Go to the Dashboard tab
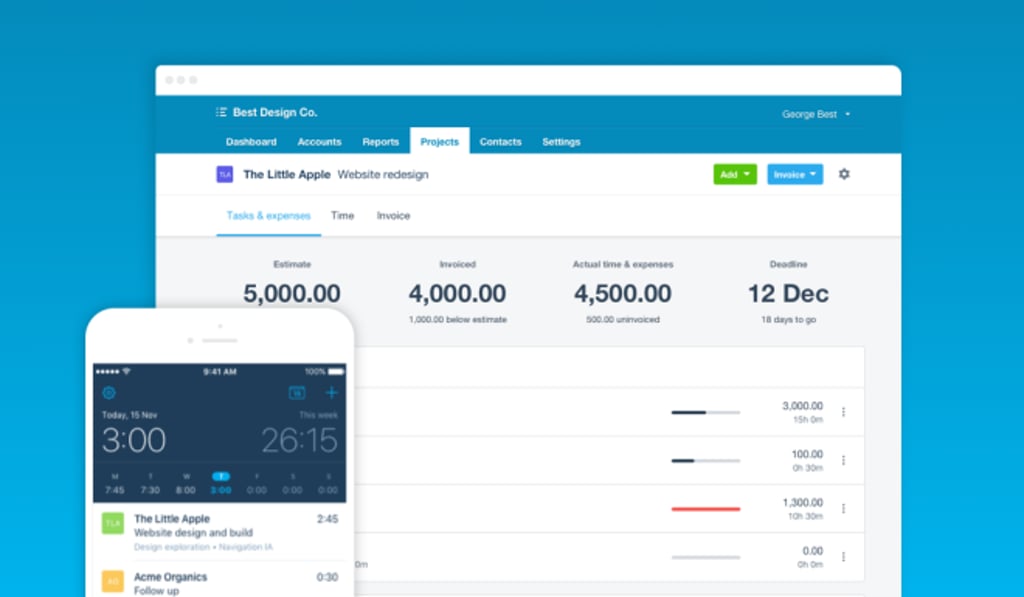The image size is (1024, 597). 251,142
